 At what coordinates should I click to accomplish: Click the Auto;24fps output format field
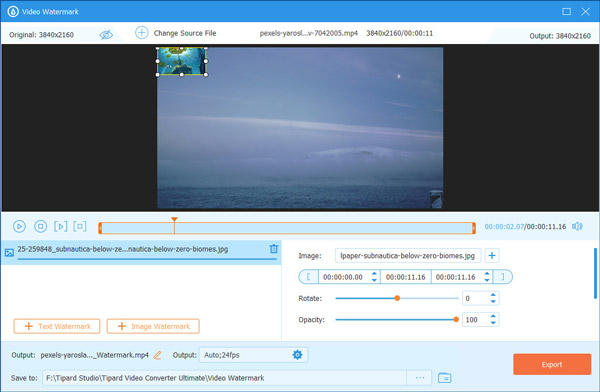coord(253,355)
